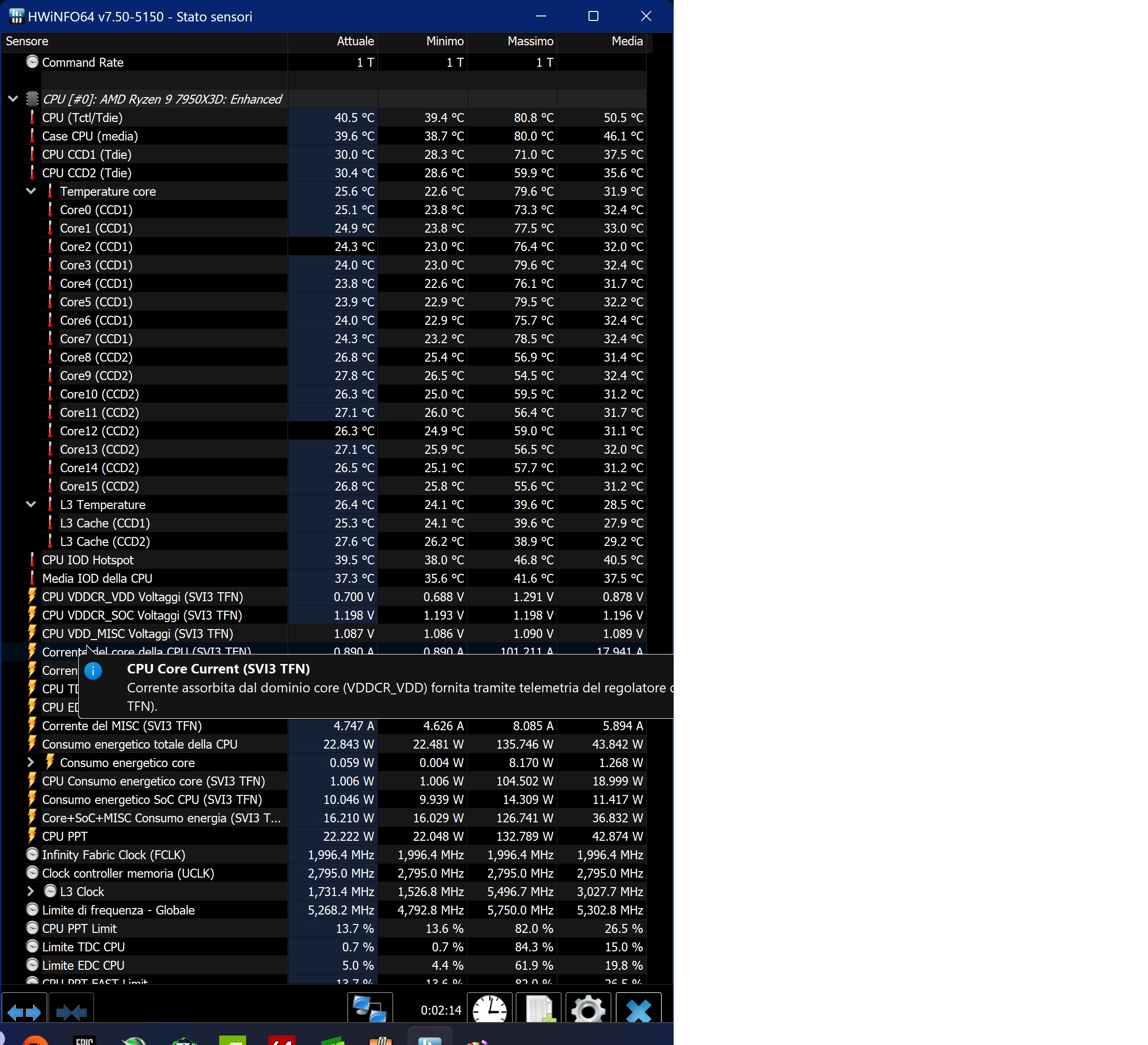
Task: Expand the Consumo energetico core group
Action: [x=31, y=763]
